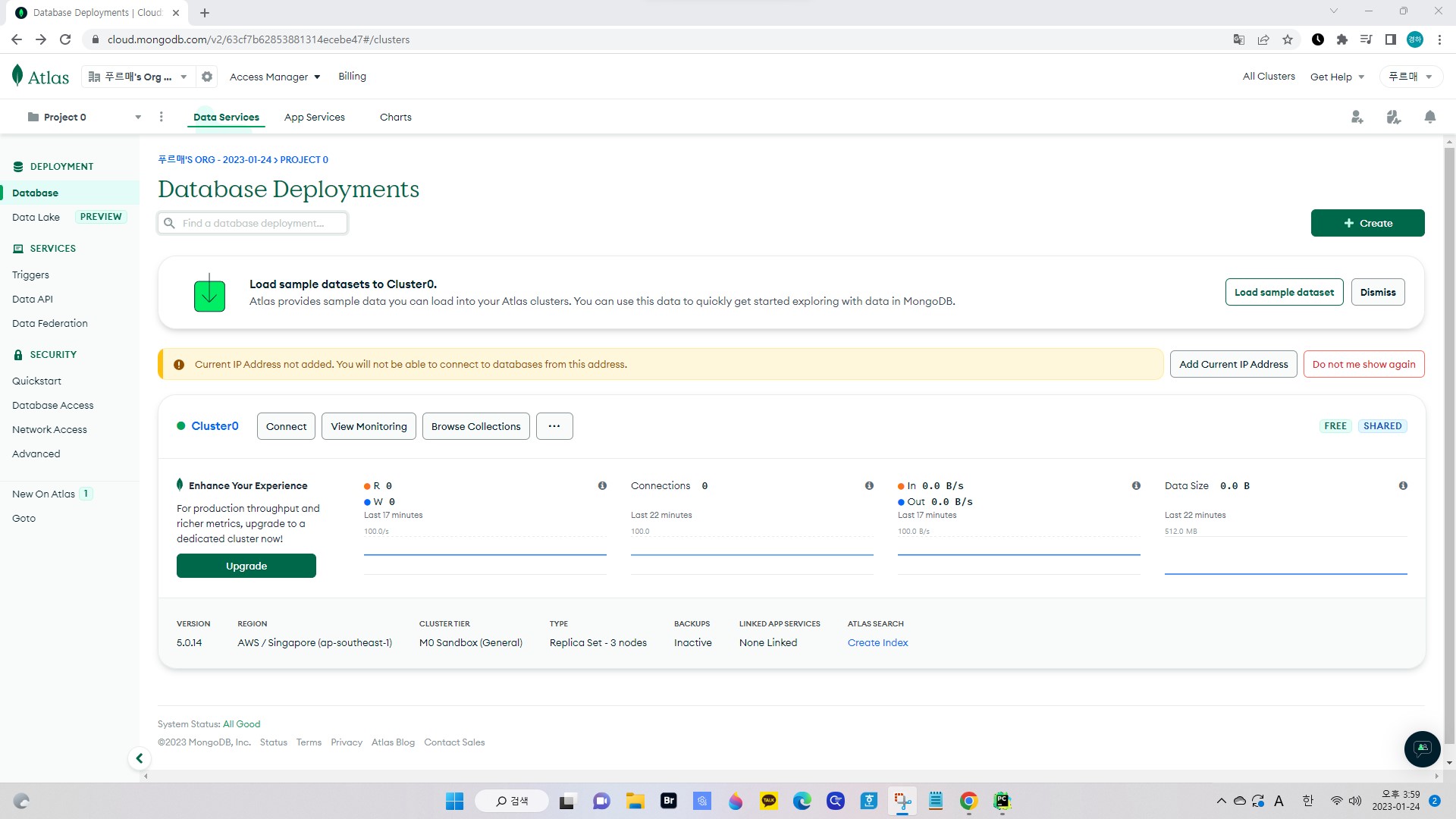Click the All Good system status link

click(x=241, y=724)
